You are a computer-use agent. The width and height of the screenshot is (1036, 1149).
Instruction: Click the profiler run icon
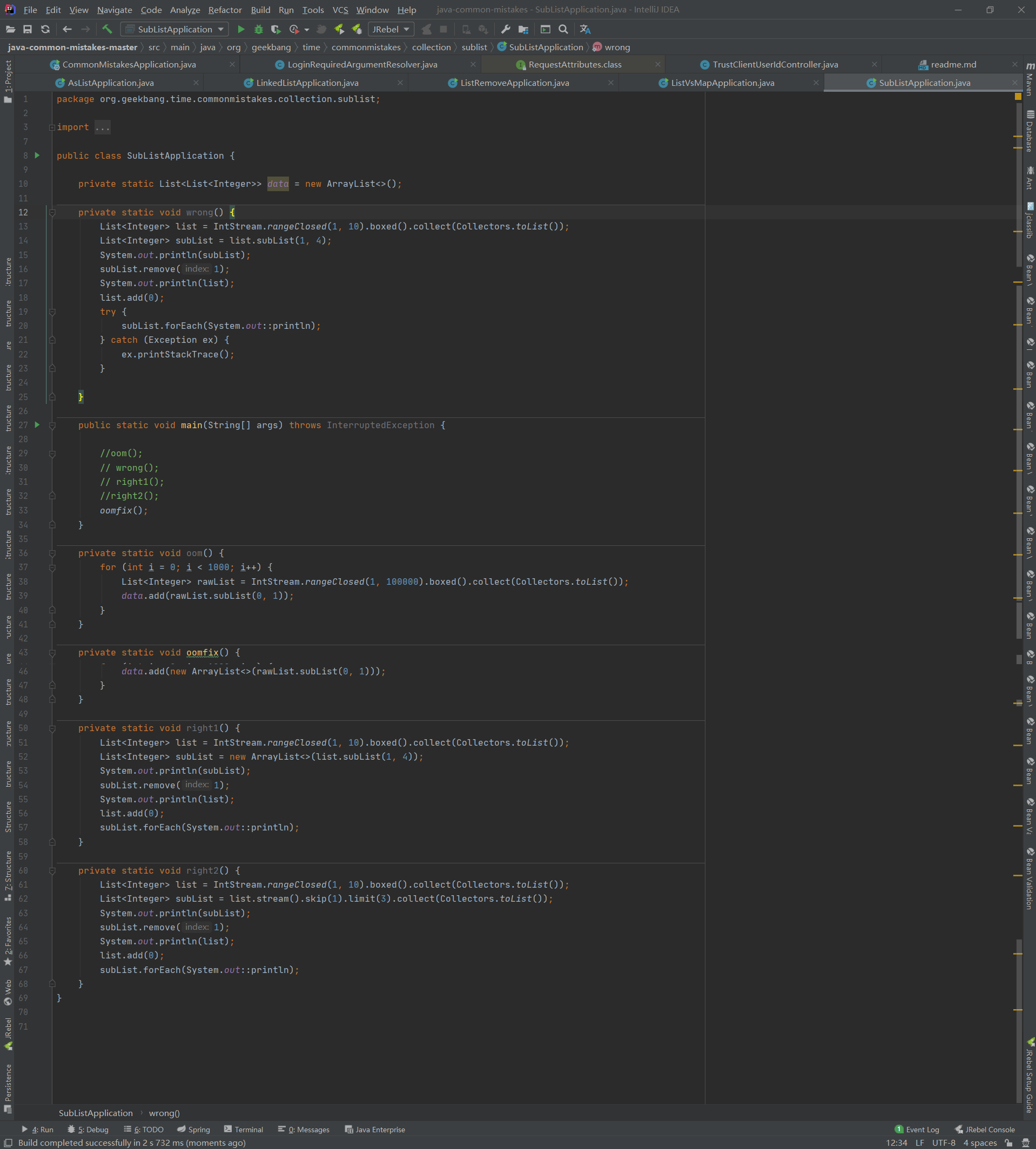(x=294, y=30)
